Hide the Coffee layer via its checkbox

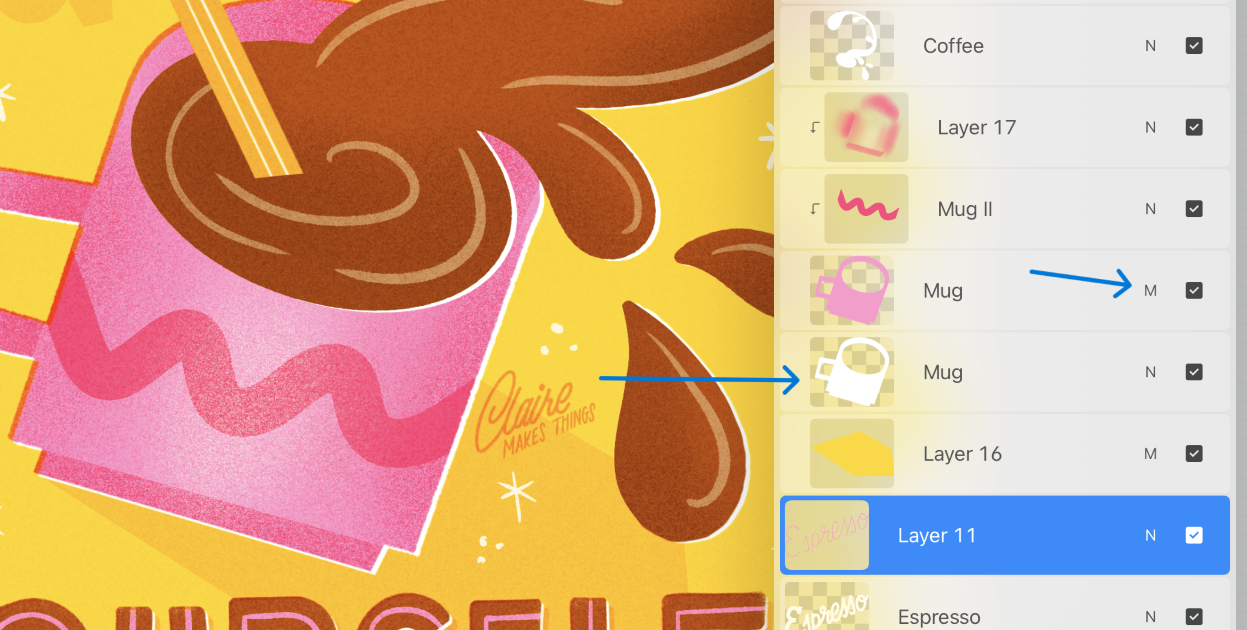pos(1194,46)
